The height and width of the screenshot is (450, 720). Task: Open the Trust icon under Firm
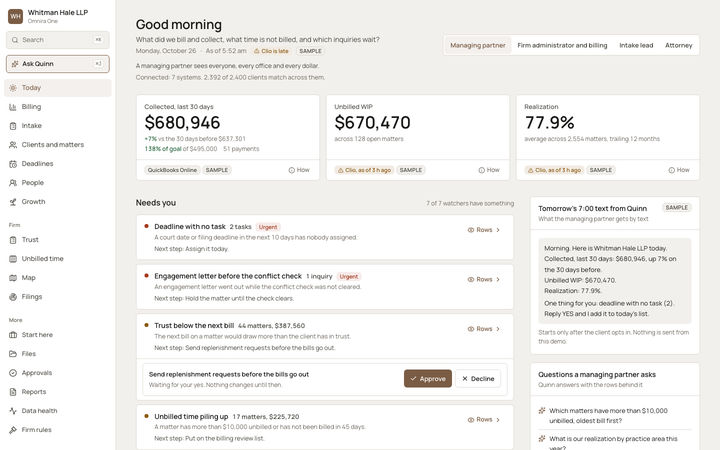(13, 240)
